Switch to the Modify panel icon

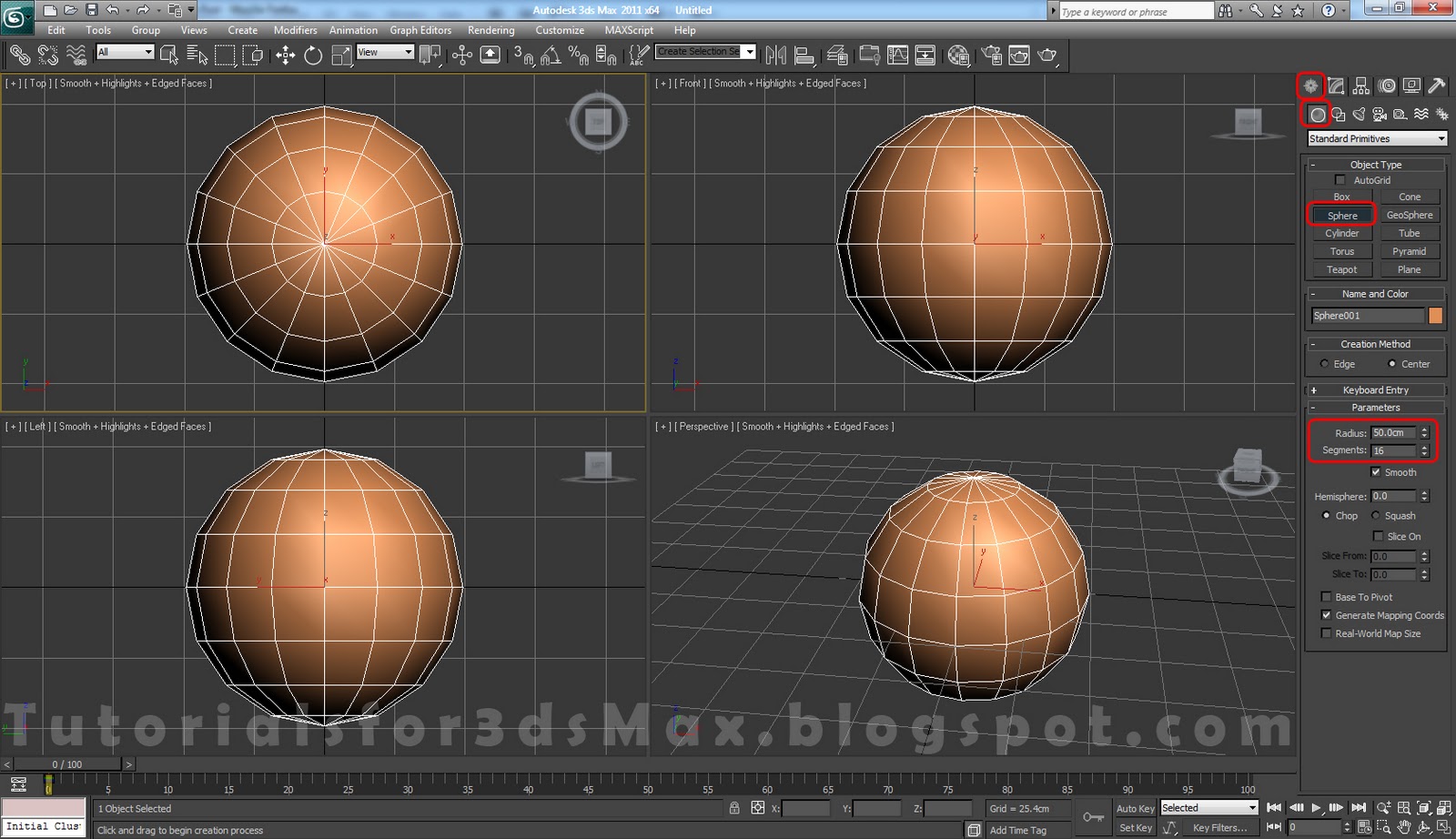[1336, 86]
